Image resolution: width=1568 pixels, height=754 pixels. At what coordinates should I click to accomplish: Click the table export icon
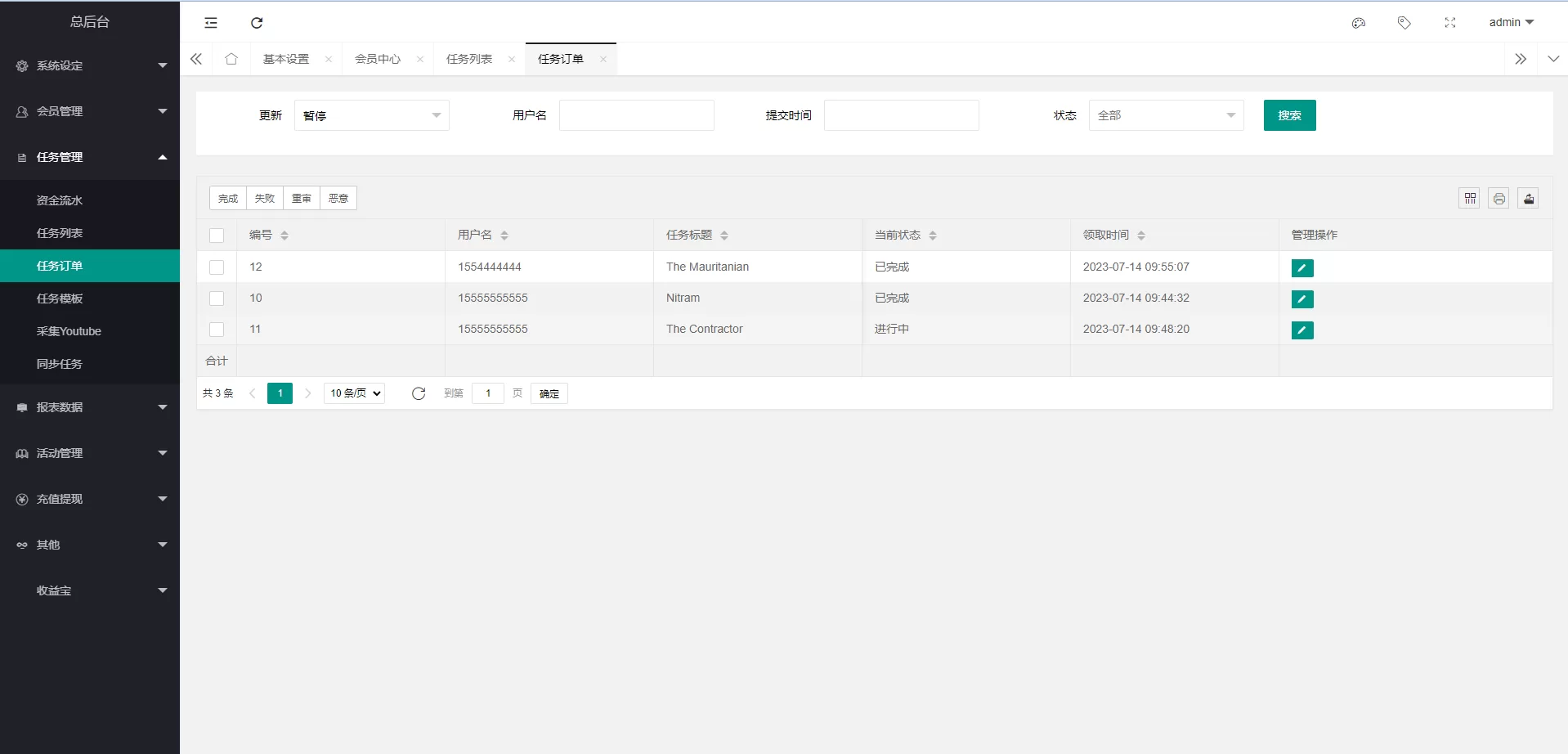[1528, 198]
